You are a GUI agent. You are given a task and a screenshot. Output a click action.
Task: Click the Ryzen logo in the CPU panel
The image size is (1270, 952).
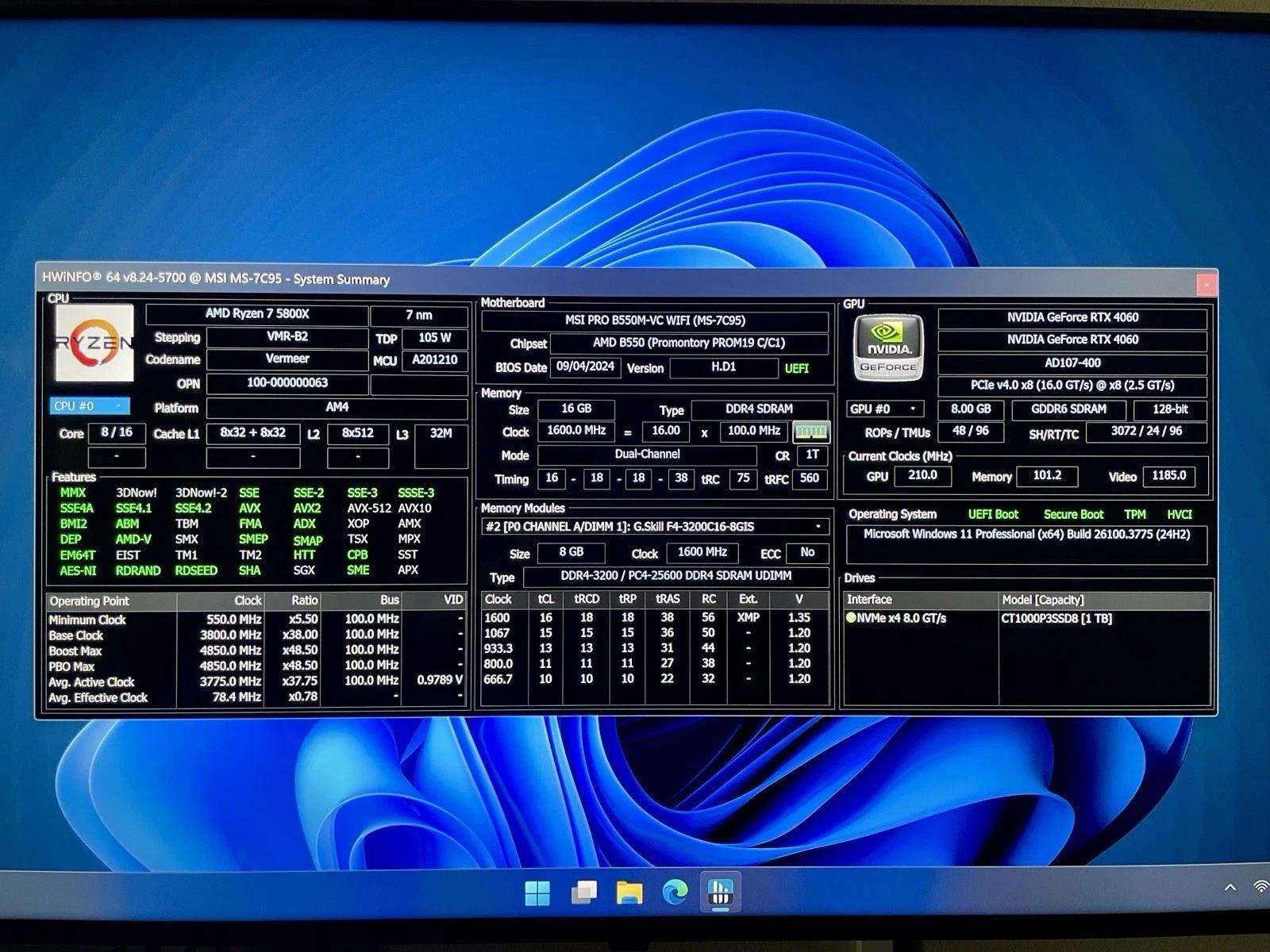(95, 341)
